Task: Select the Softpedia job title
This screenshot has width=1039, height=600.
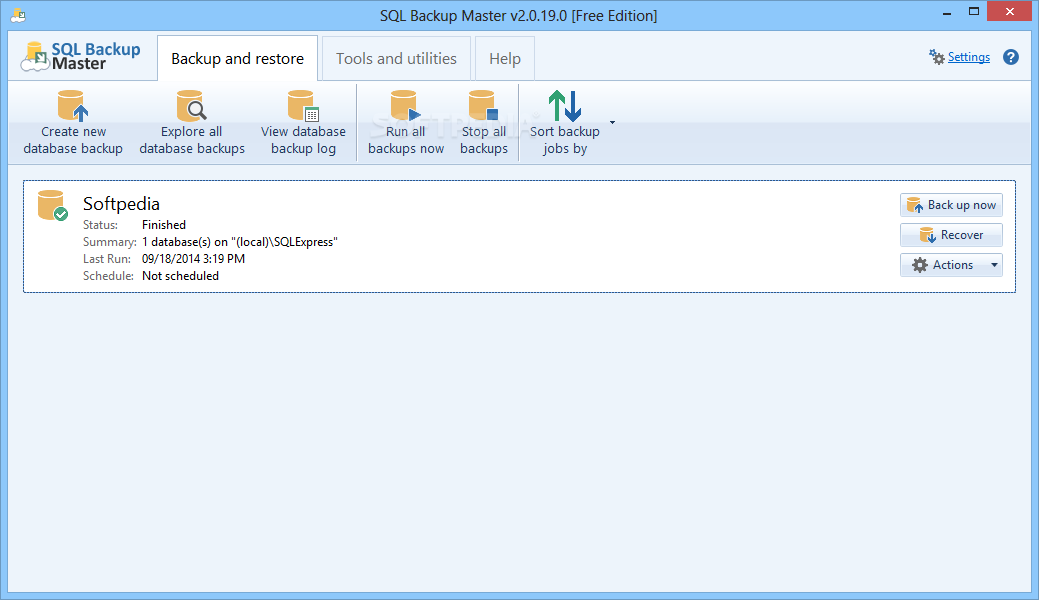Action: (x=121, y=204)
